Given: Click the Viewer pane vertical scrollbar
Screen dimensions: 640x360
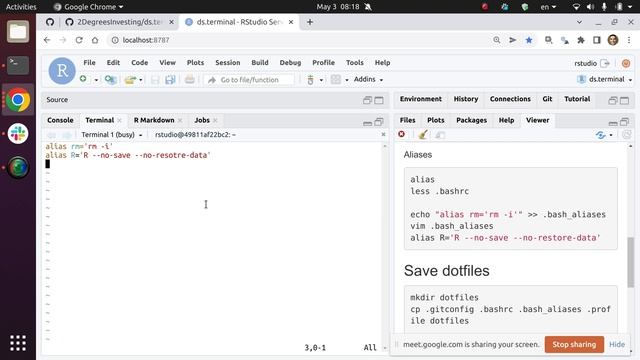Looking at the screenshot, I should (631, 262).
